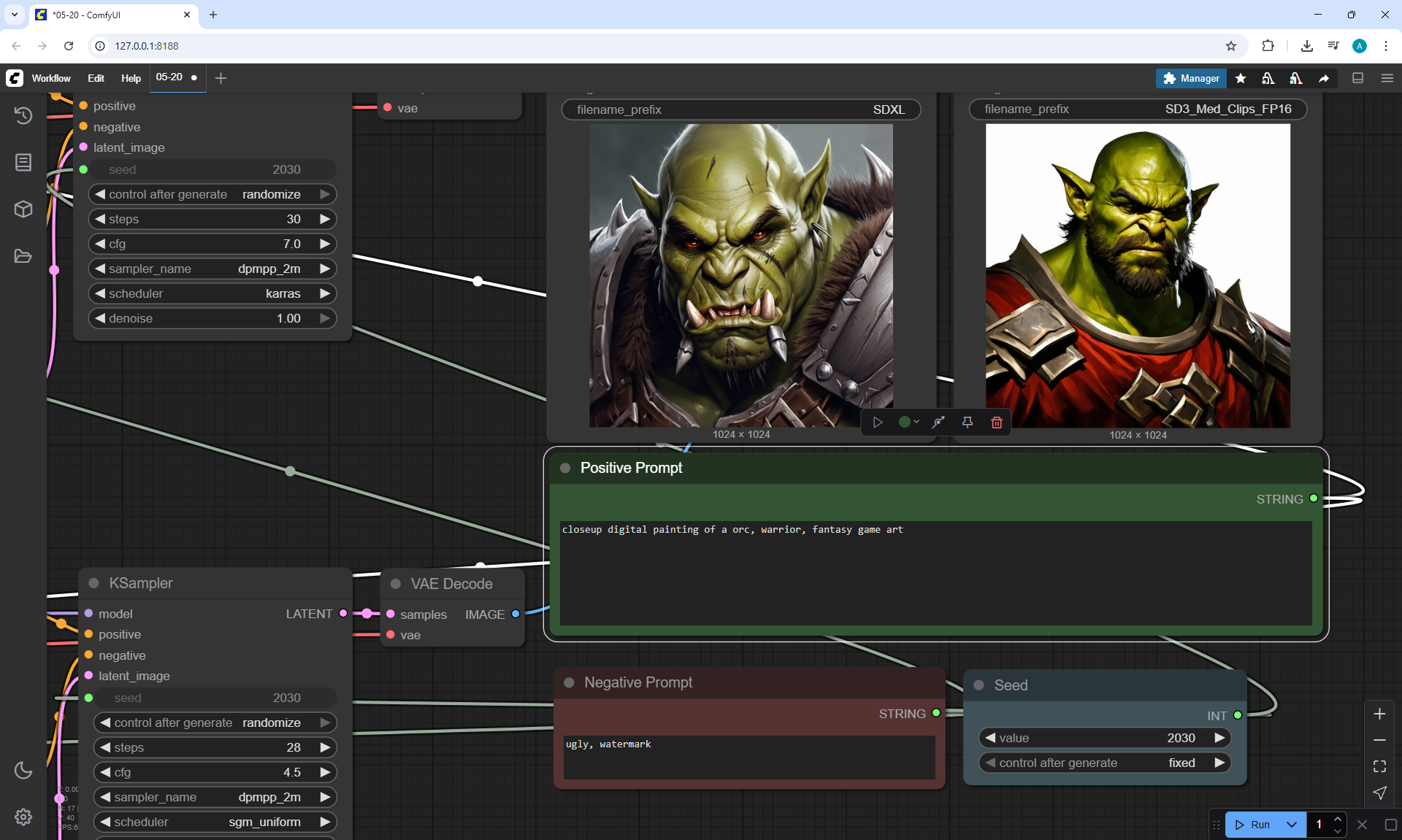Viewport: 1402px width, 840px height.
Task: Open settings gear in sidebar
Action: (23, 817)
